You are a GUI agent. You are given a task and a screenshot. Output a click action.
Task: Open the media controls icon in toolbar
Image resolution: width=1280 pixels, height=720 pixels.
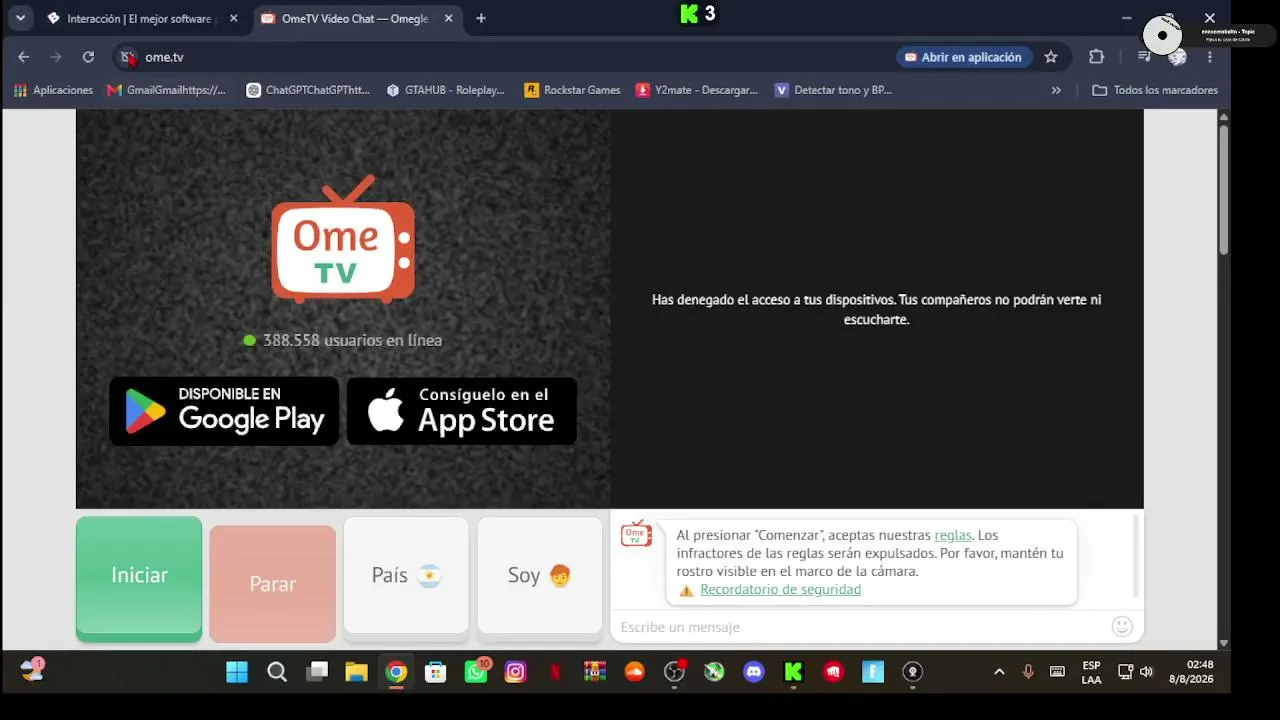tap(1144, 57)
